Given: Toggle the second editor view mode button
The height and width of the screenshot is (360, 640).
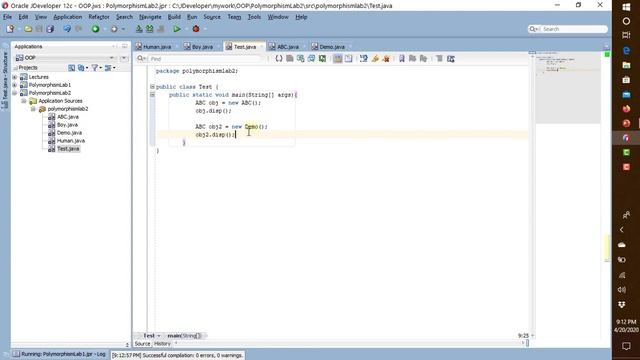Looking at the screenshot, I should (x=348, y=59).
